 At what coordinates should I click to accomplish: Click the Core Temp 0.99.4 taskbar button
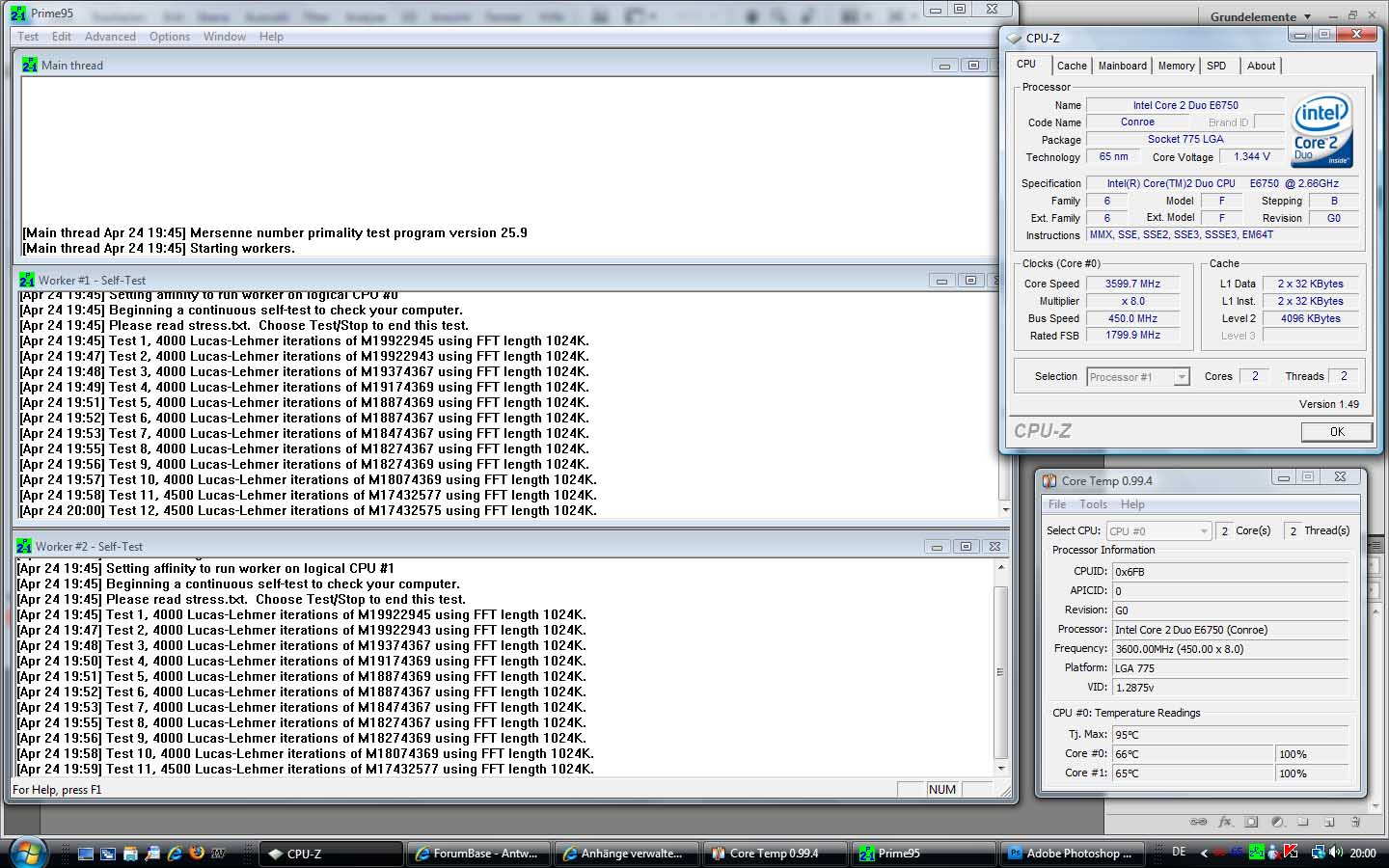(775, 854)
